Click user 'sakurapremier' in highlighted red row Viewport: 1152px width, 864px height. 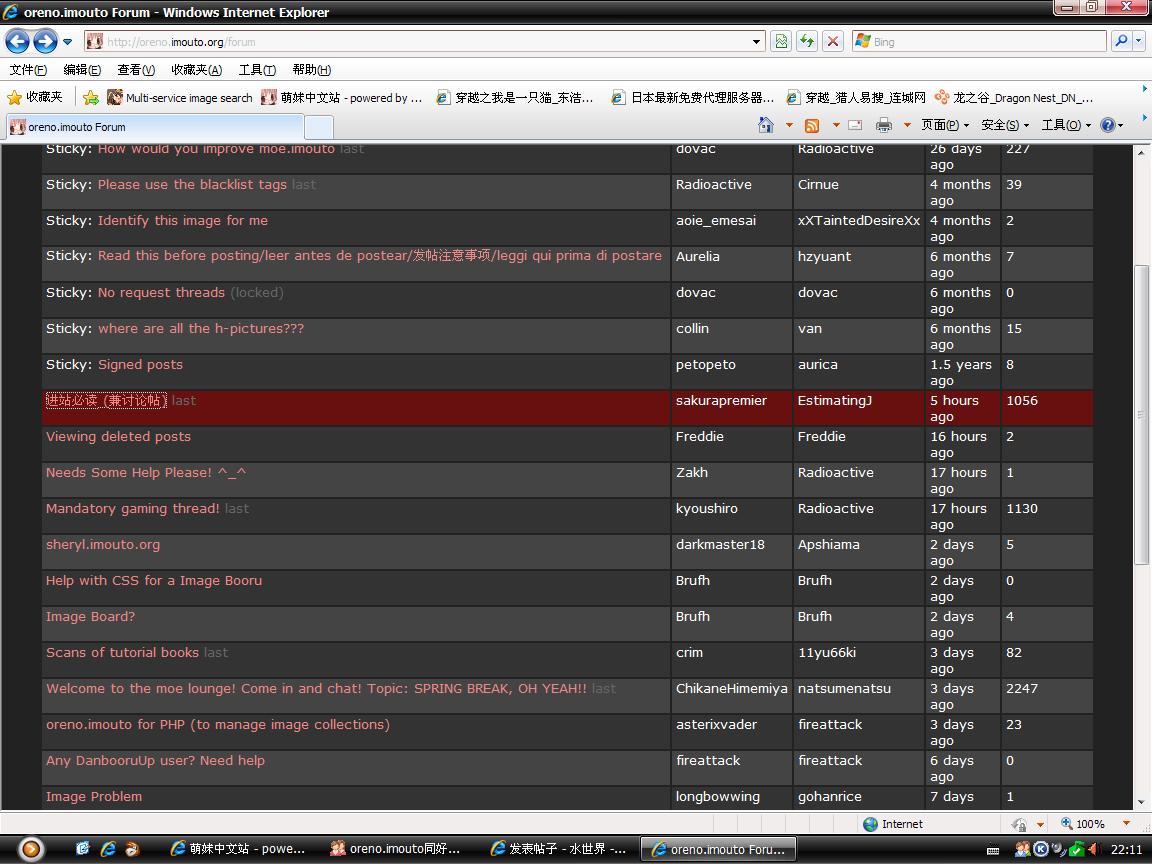[721, 400]
